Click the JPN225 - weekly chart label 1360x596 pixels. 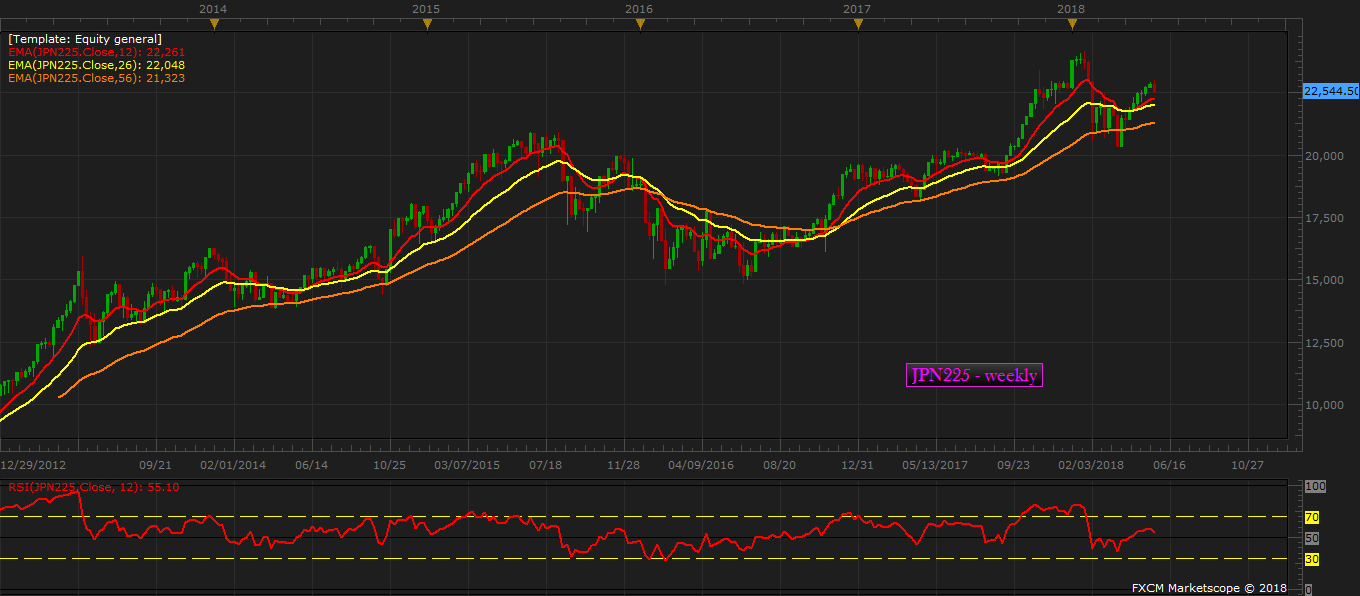(974, 375)
